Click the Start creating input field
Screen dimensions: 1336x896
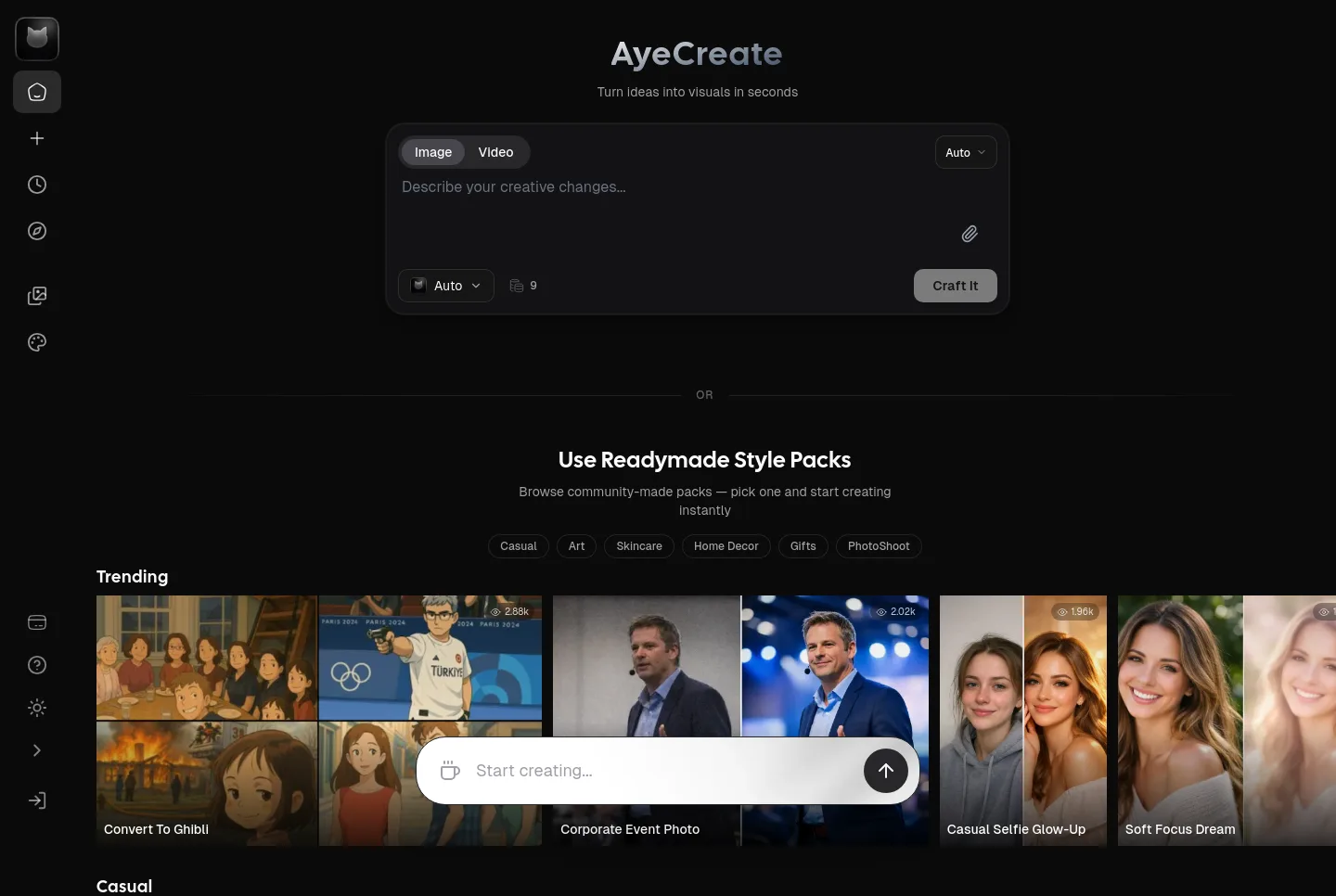click(663, 771)
